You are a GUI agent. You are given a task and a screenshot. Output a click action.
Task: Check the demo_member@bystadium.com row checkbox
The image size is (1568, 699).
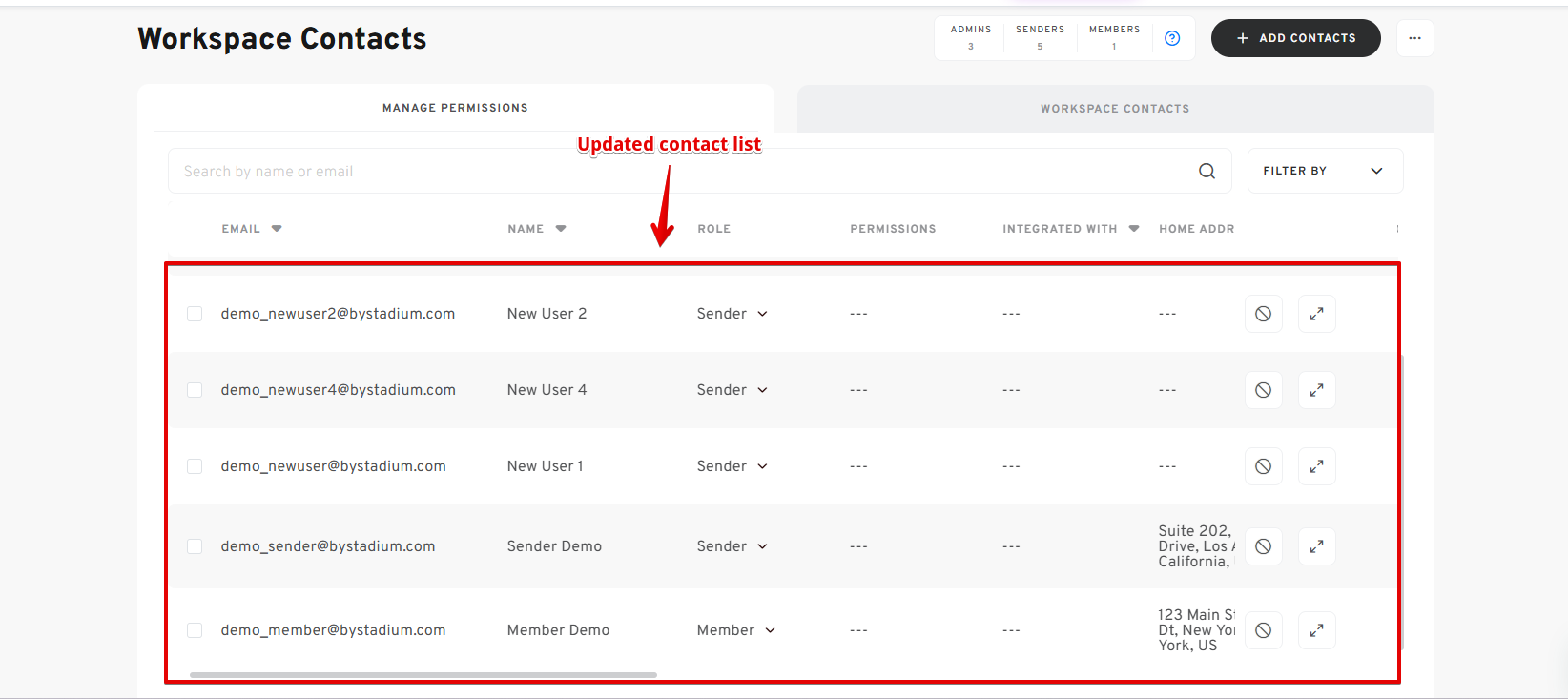point(195,630)
